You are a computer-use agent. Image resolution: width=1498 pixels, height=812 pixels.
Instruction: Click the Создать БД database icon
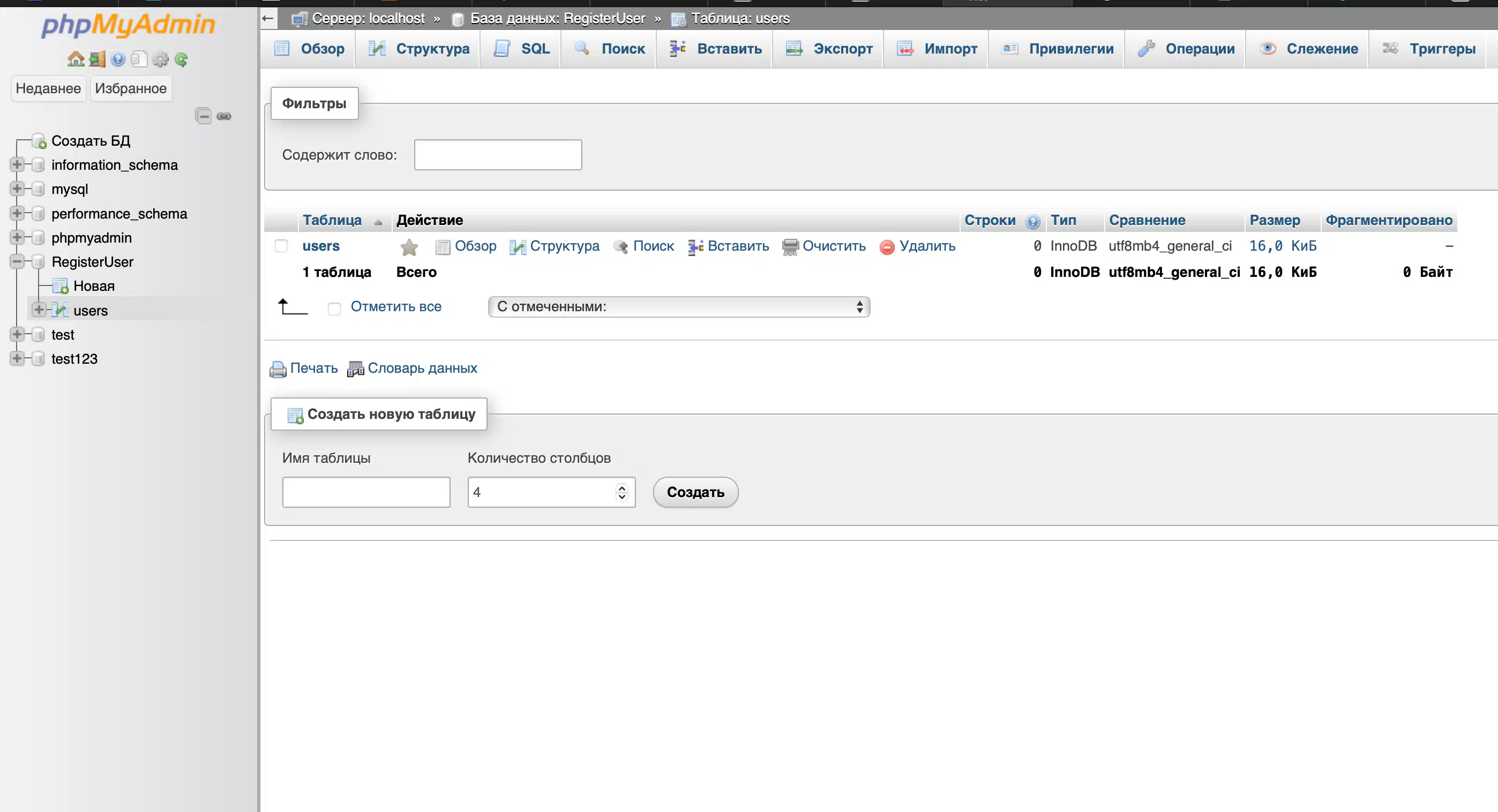(x=39, y=141)
